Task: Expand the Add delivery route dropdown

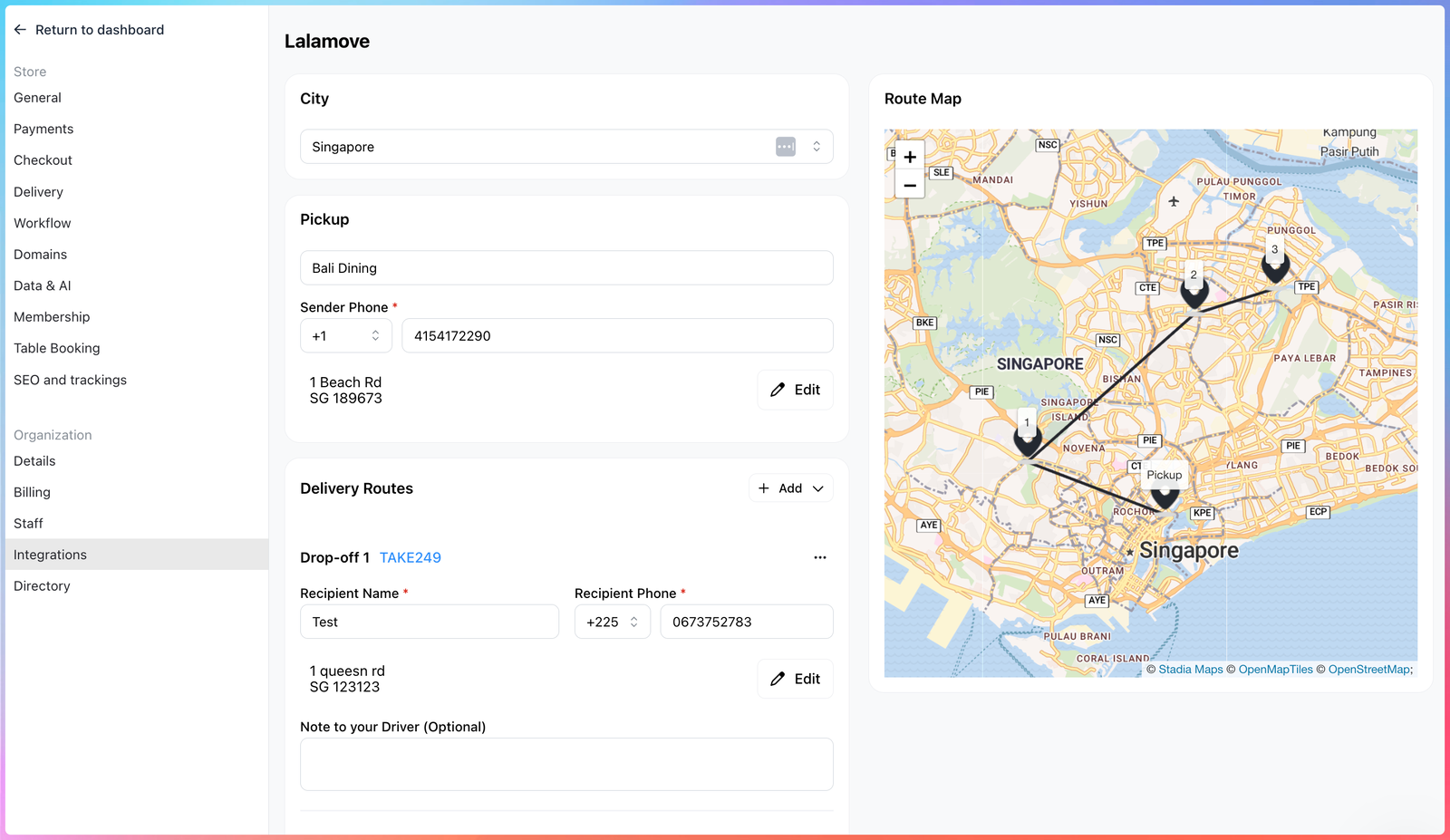Action: point(791,488)
